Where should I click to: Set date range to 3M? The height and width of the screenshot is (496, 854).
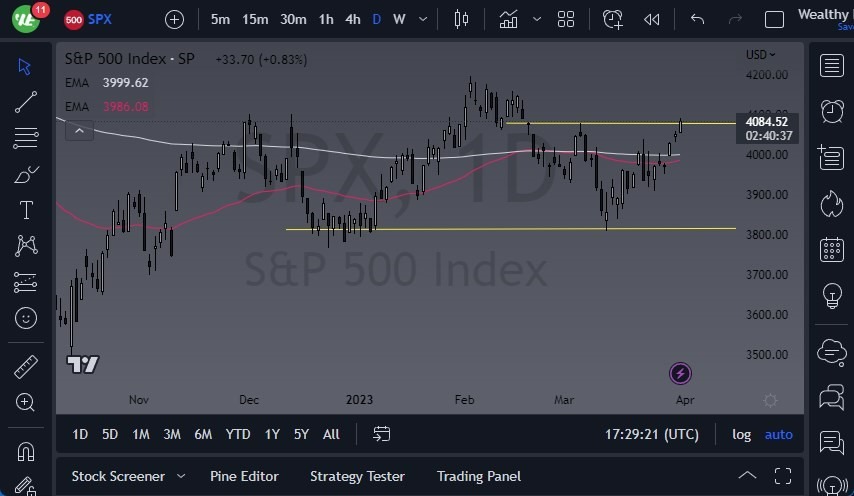172,434
